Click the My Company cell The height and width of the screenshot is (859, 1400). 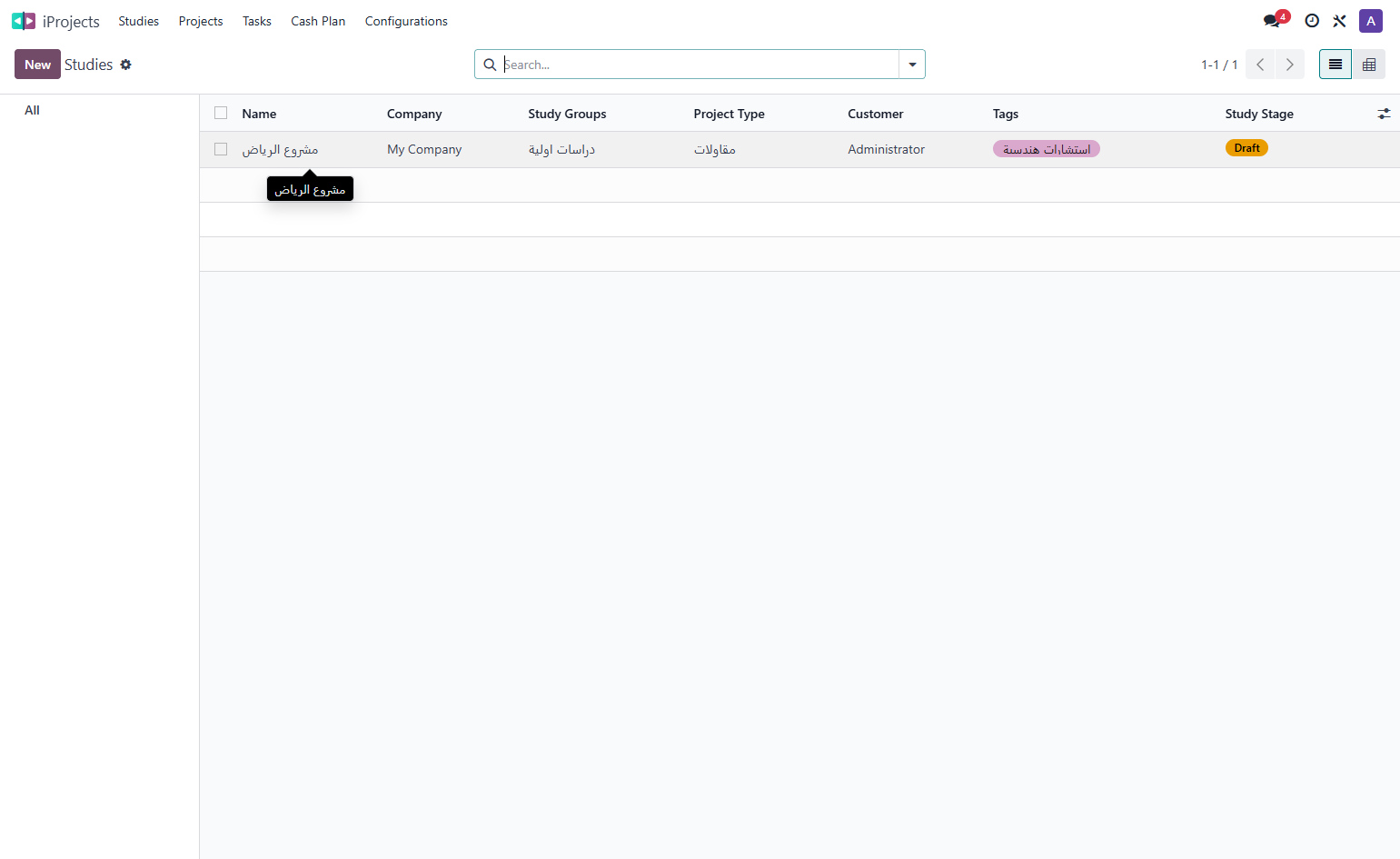424,149
